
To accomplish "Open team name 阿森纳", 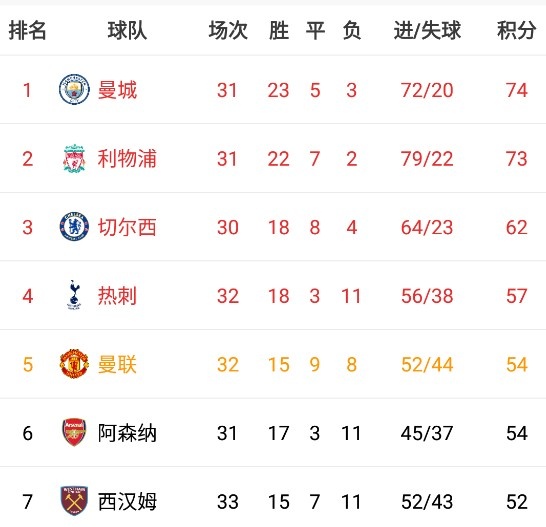I will 127,433.
